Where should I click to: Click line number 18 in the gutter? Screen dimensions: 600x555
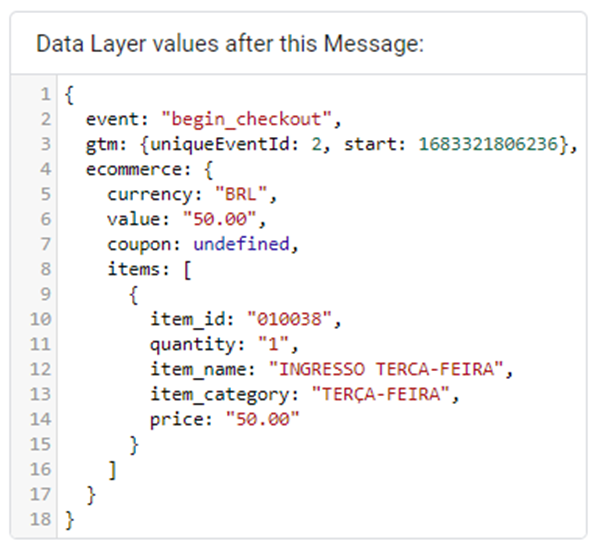pyautogui.click(x=41, y=519)
